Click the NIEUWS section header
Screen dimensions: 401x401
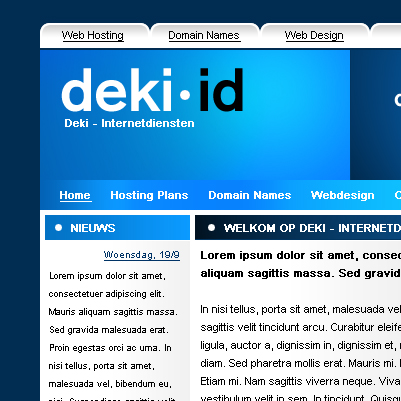117,228
